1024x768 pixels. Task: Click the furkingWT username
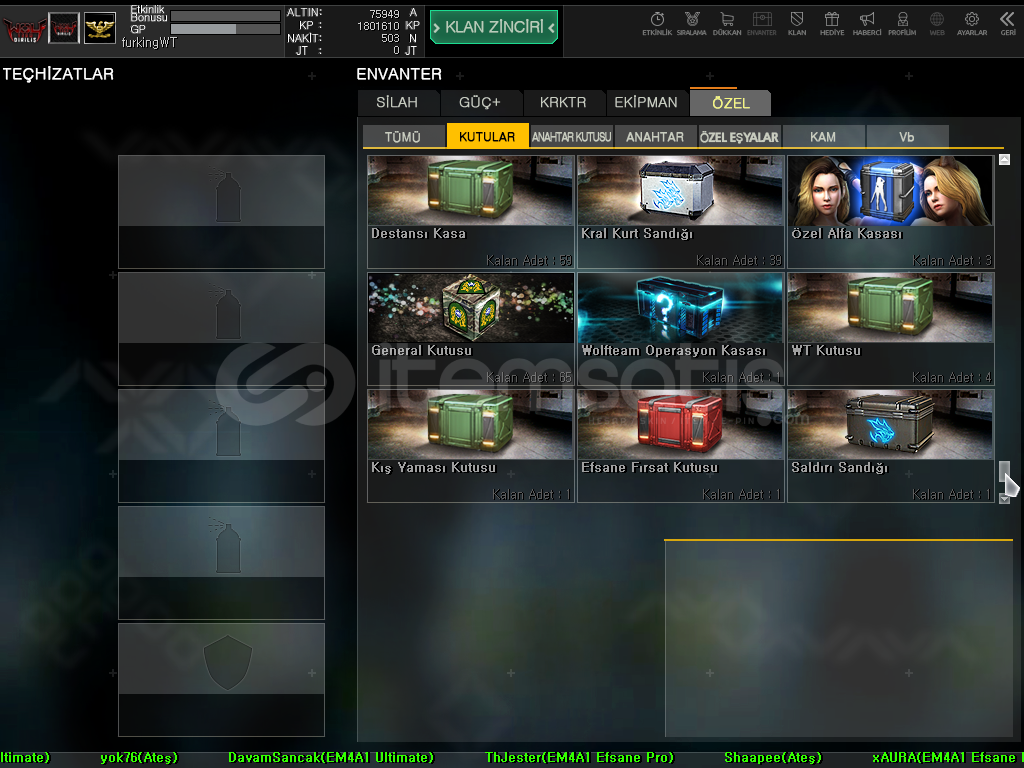point(149,42)
